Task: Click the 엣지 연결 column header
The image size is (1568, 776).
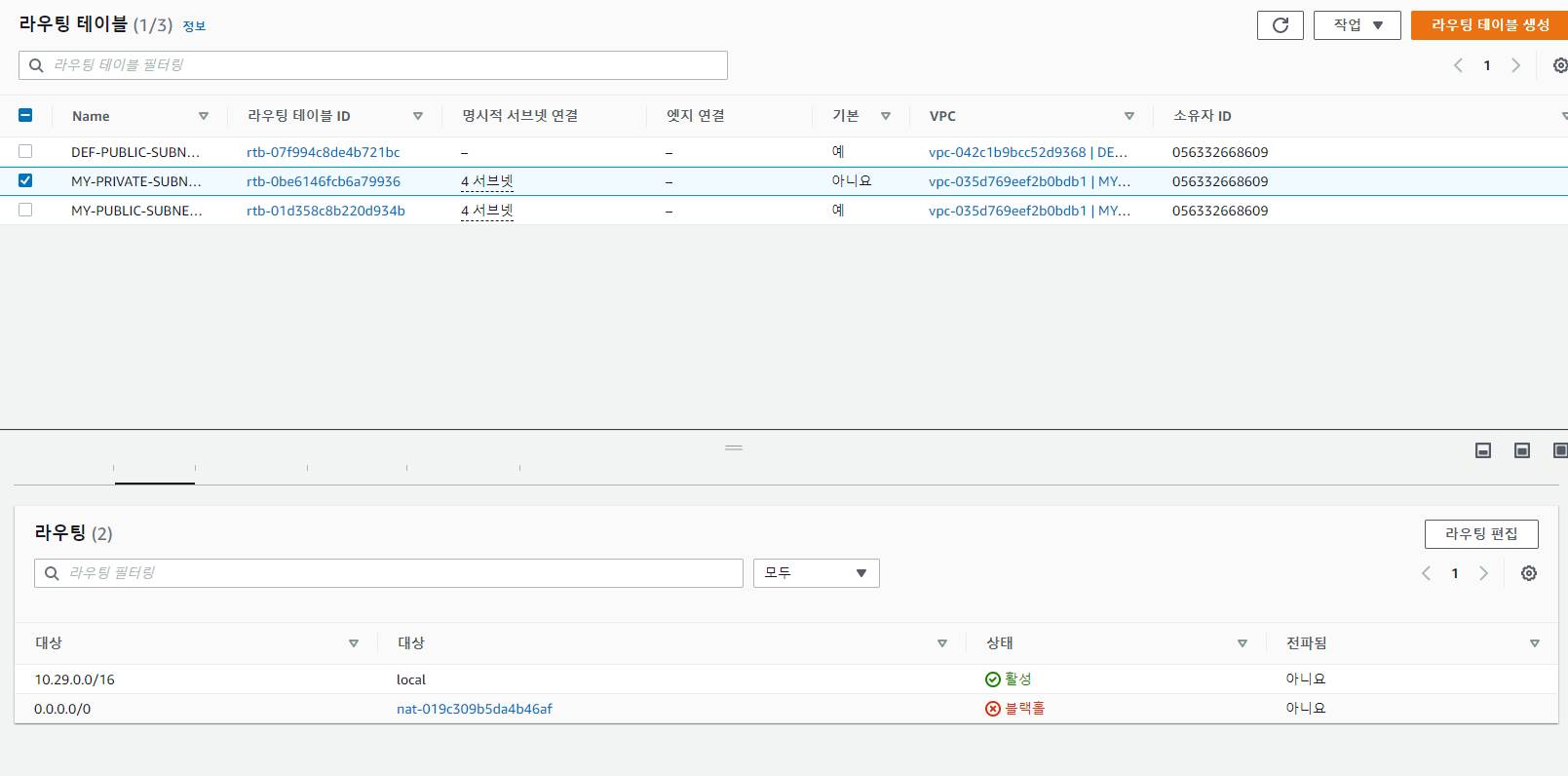Action: [696, 116]
